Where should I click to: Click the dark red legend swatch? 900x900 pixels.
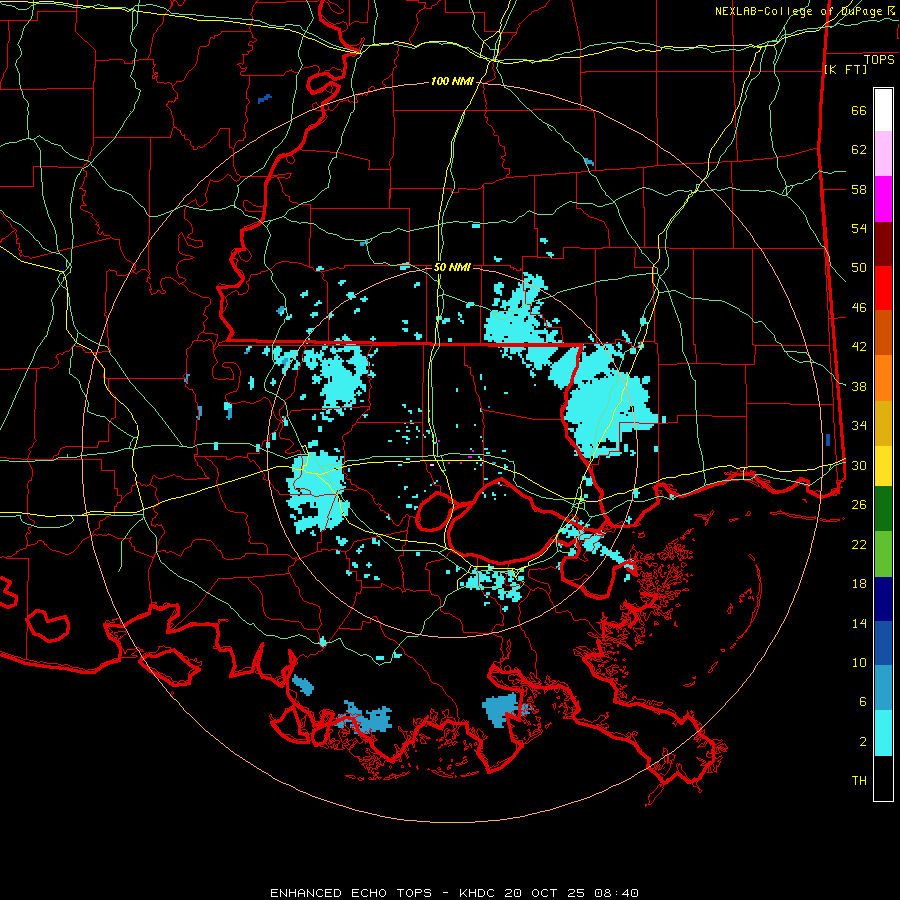pyautogui.click(x=883, y=244)
